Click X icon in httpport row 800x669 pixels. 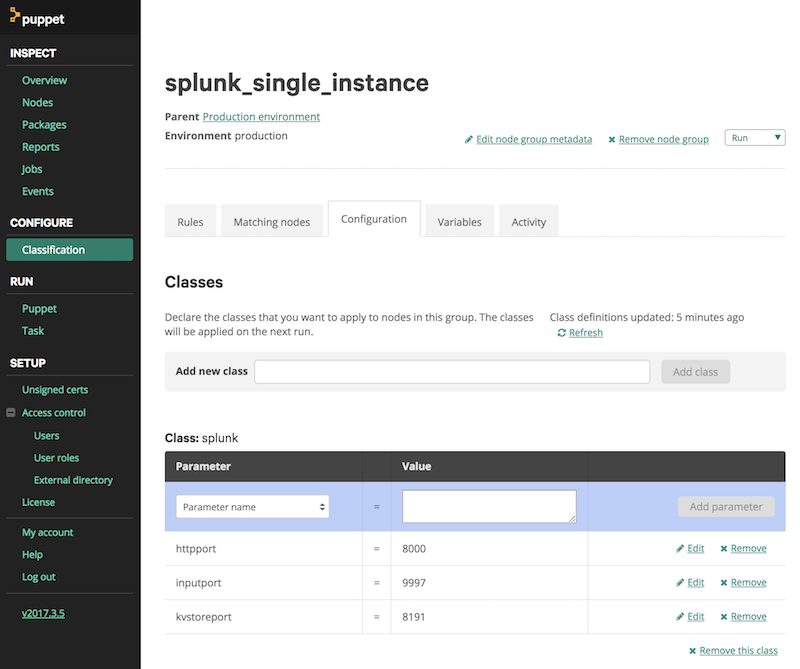point(723,549)
